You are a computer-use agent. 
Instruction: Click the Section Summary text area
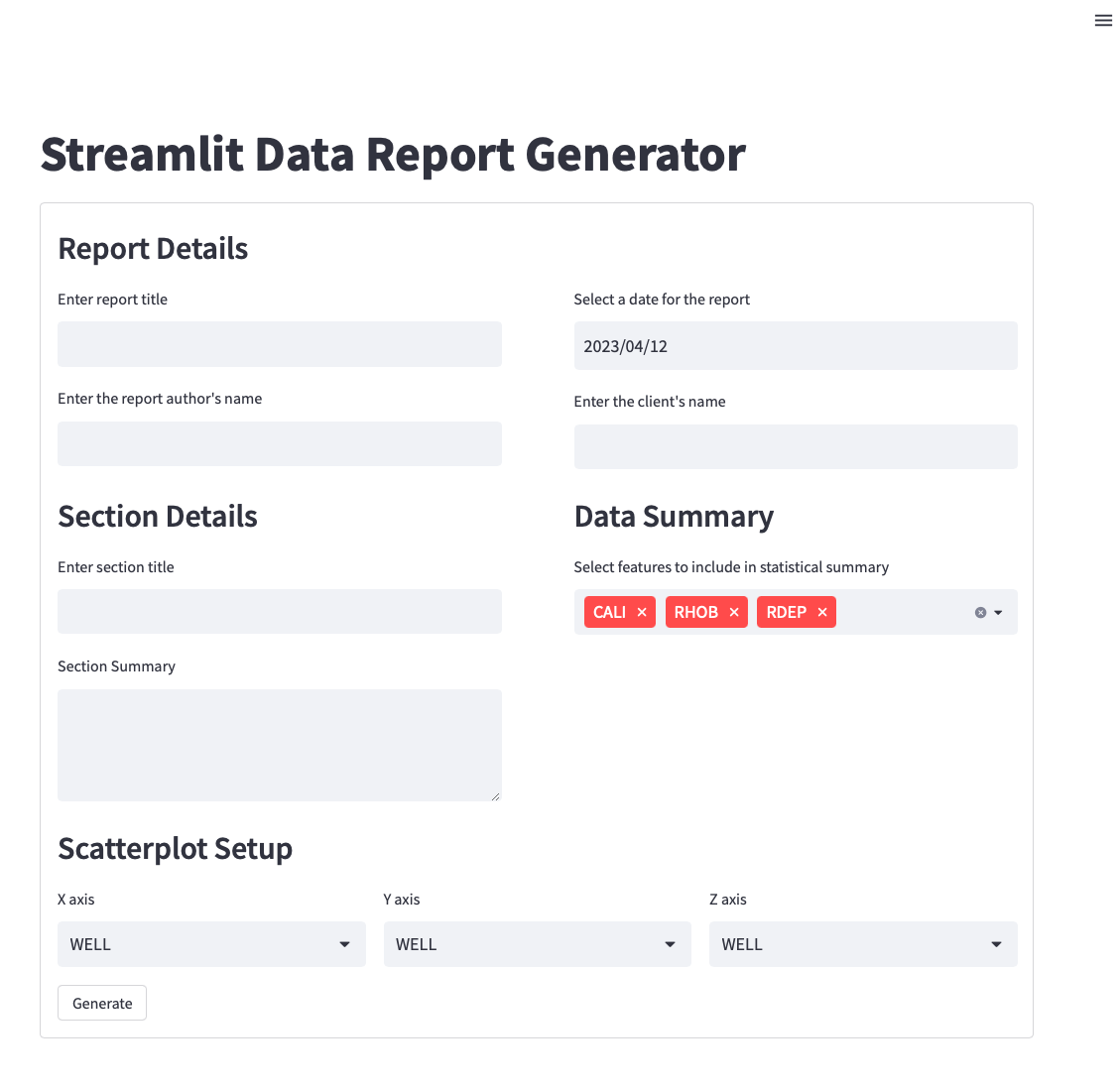pyautogui.click(x=280, y=745)
